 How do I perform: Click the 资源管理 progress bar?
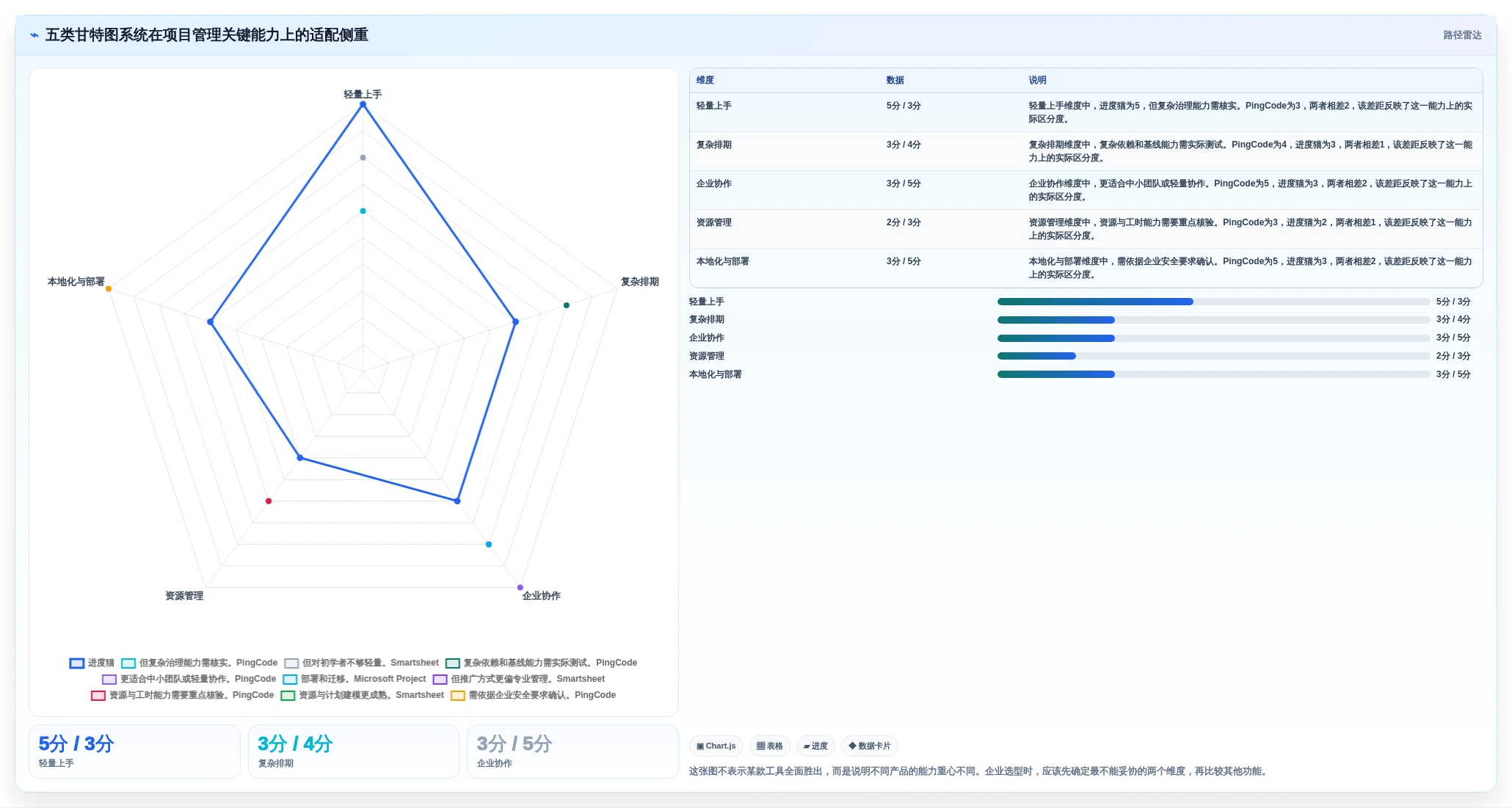[1213, 356]
